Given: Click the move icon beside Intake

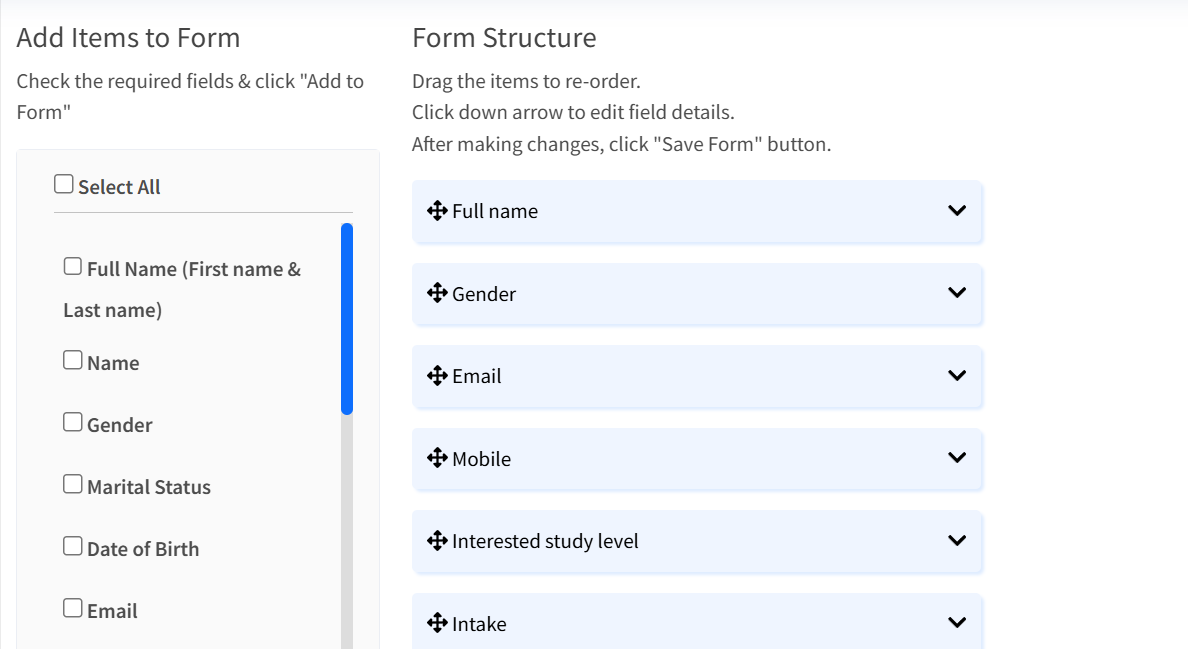Looking at the screenshot, I should click(437, 623).
